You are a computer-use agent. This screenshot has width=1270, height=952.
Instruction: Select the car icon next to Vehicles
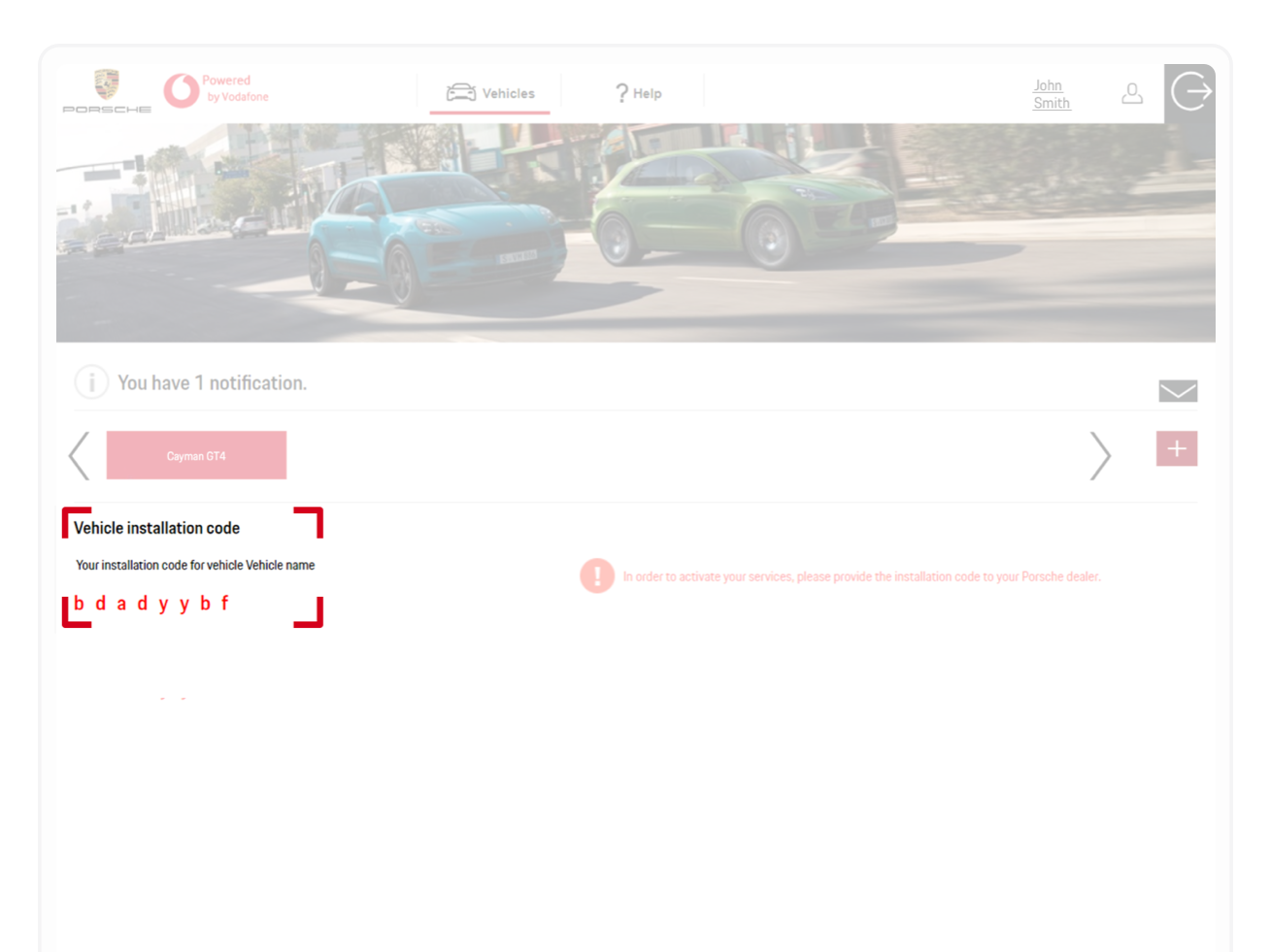click(x=460, y=91)
